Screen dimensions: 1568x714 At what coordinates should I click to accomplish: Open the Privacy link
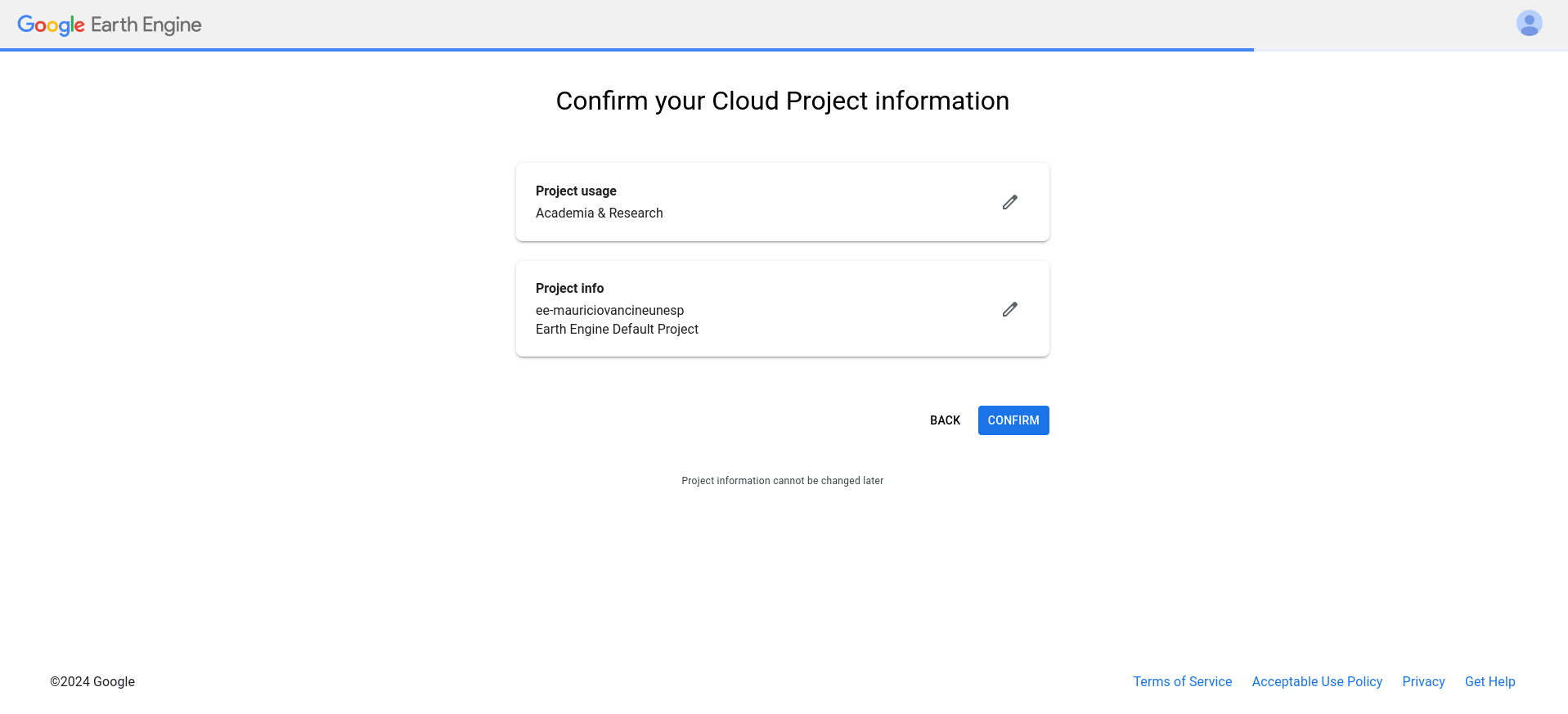click(x=1423, y=681)
